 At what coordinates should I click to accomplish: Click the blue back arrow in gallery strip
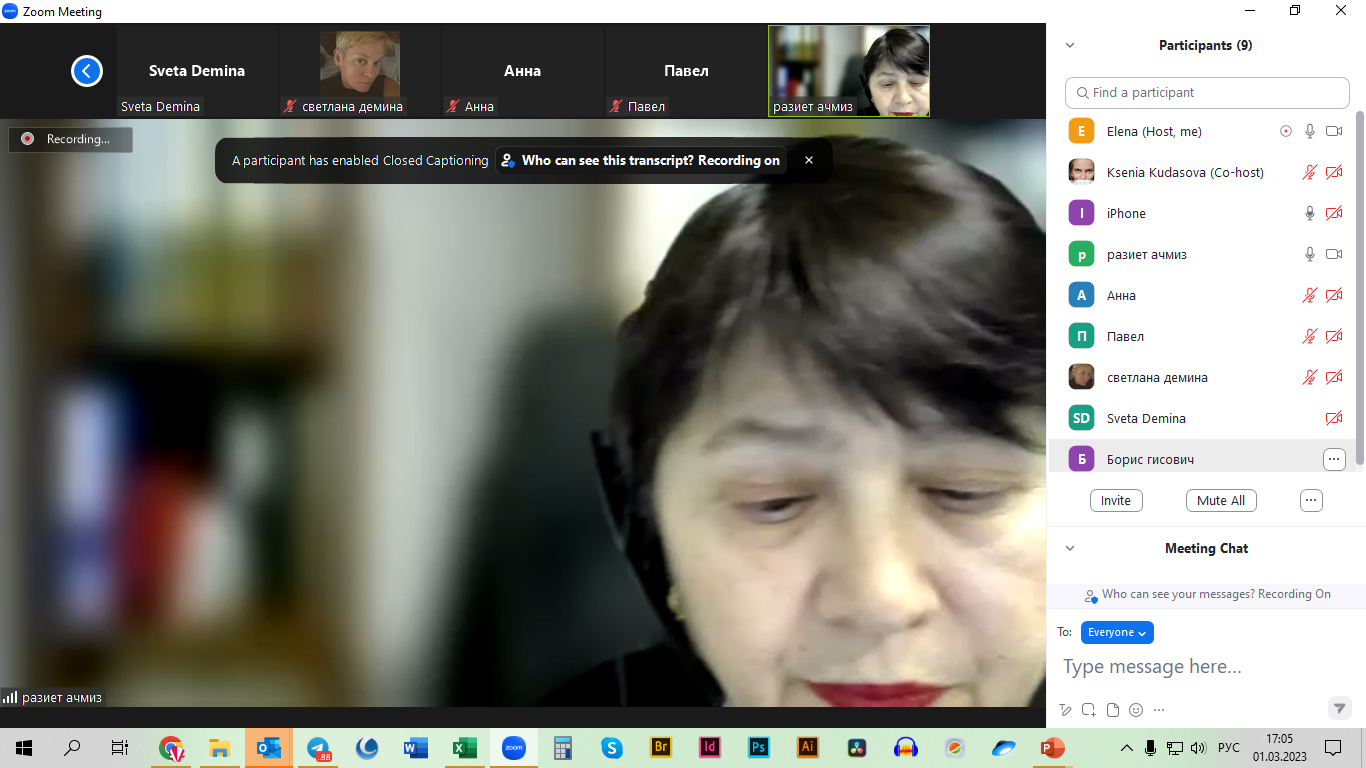(x=87, y=71)
